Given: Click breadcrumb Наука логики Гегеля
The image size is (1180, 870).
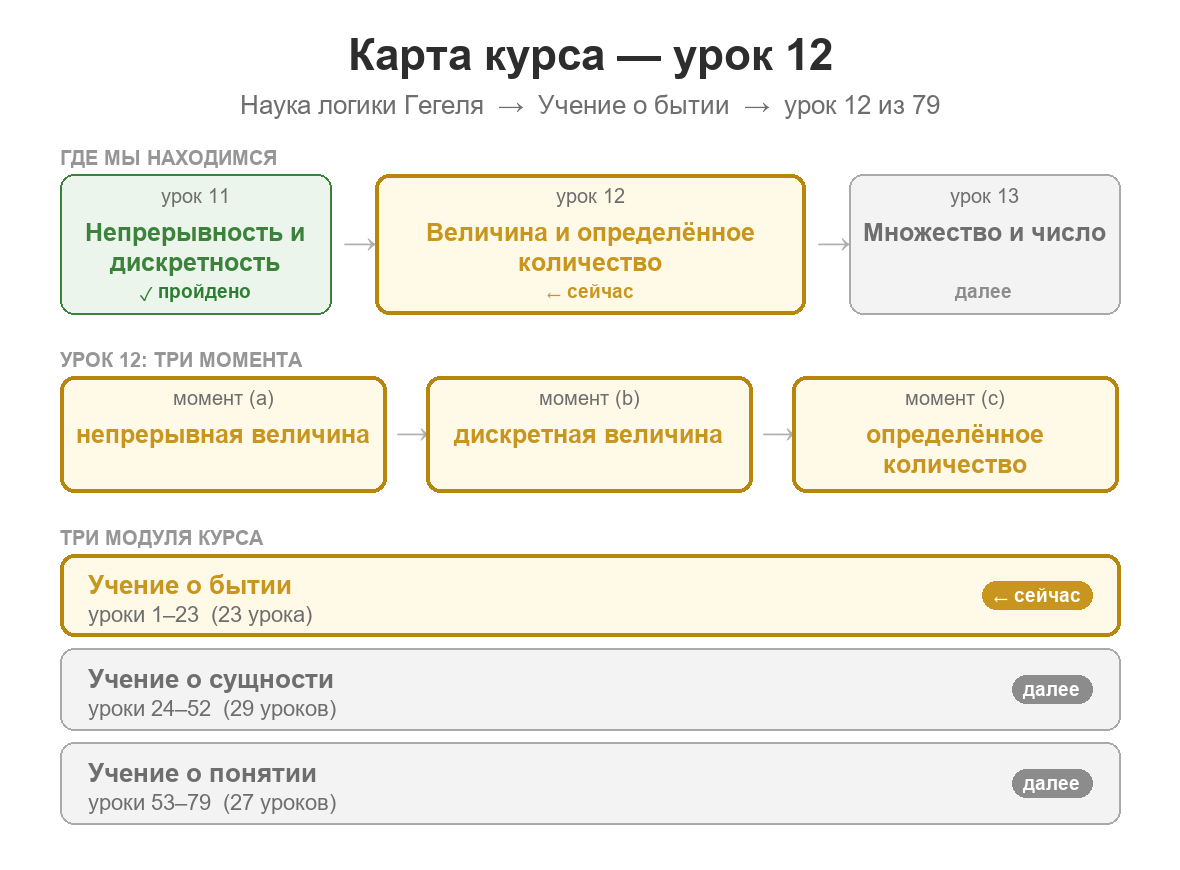Looking at the screenshot, I should pyautogui.click(x=362, y=105).
